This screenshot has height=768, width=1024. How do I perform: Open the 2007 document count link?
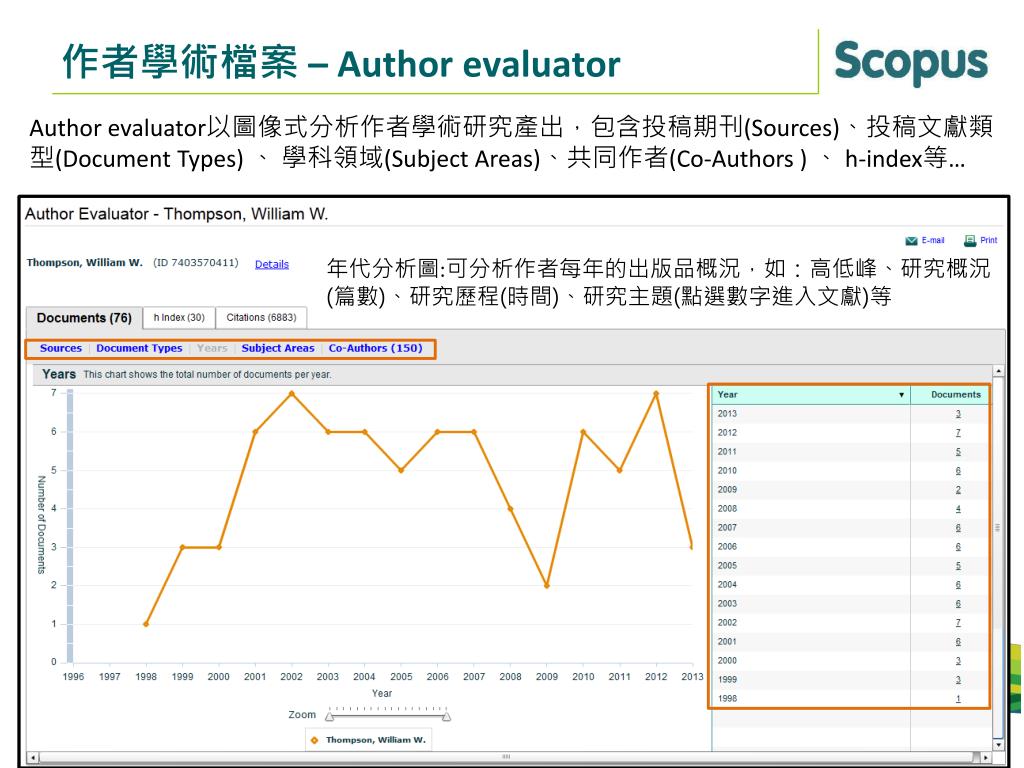tap(958, 528)
